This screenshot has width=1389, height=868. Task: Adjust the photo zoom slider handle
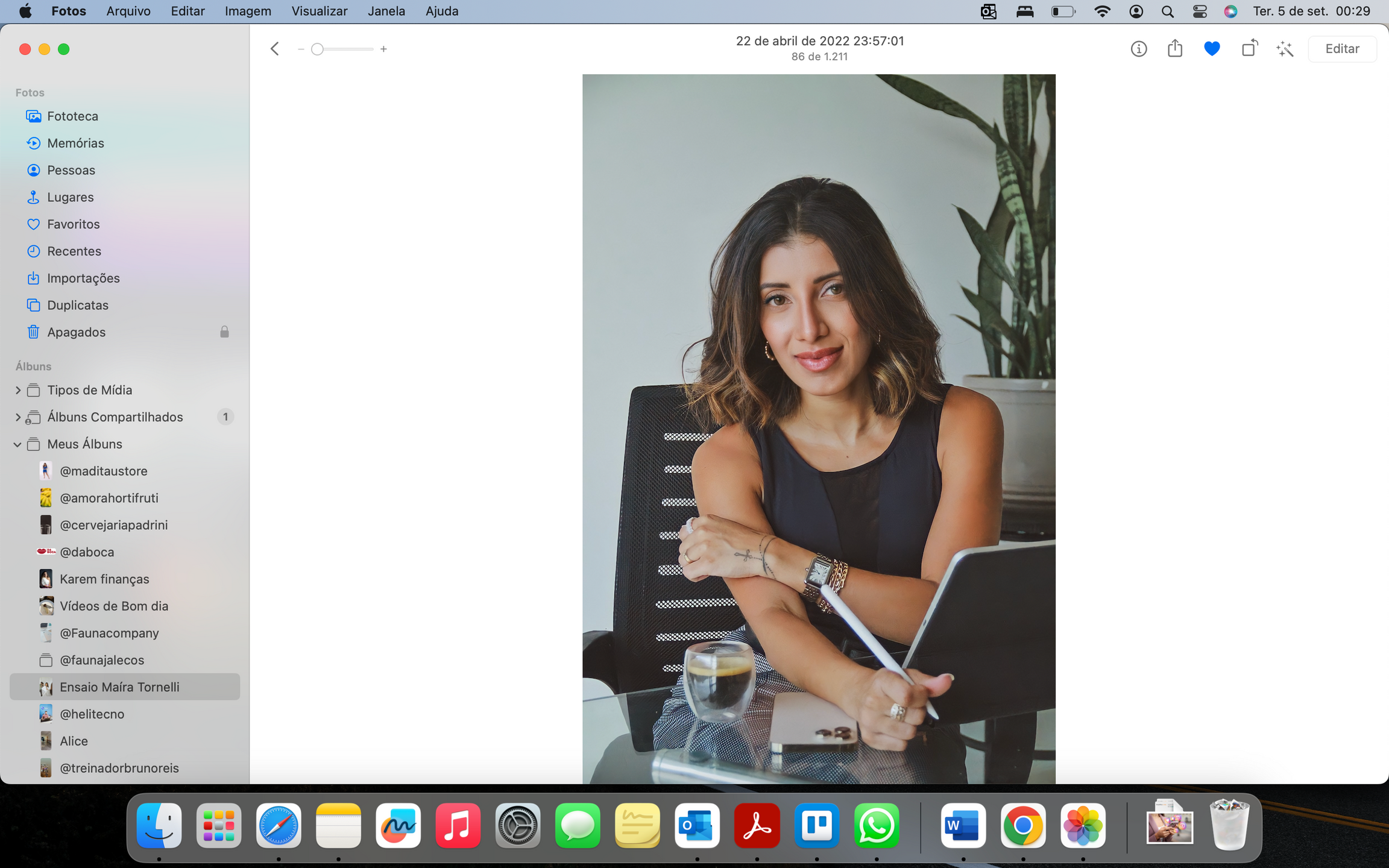pos(317,49)
